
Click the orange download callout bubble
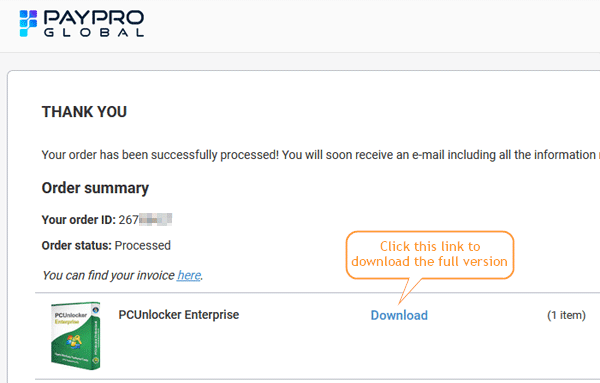tap(430, 254)
